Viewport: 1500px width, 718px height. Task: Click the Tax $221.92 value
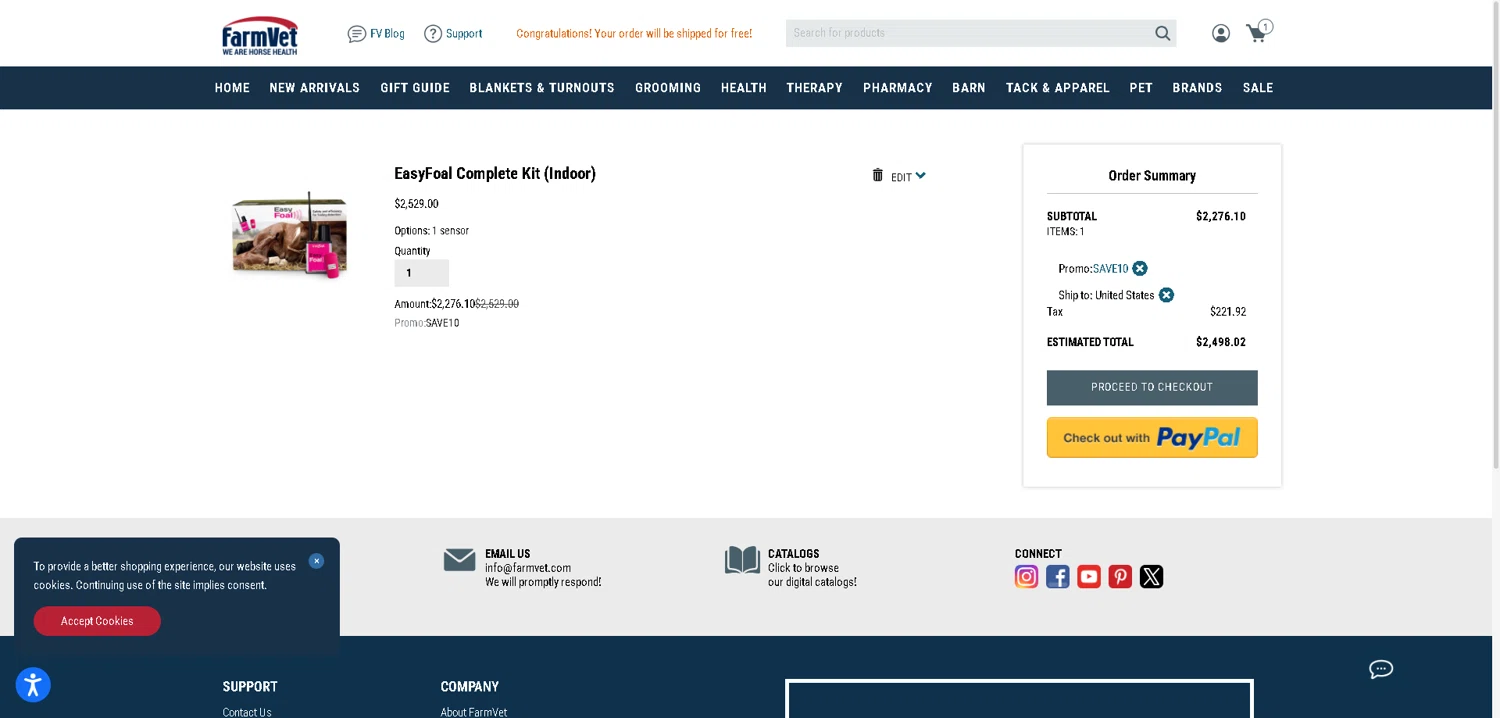[x=1228, y=312]
